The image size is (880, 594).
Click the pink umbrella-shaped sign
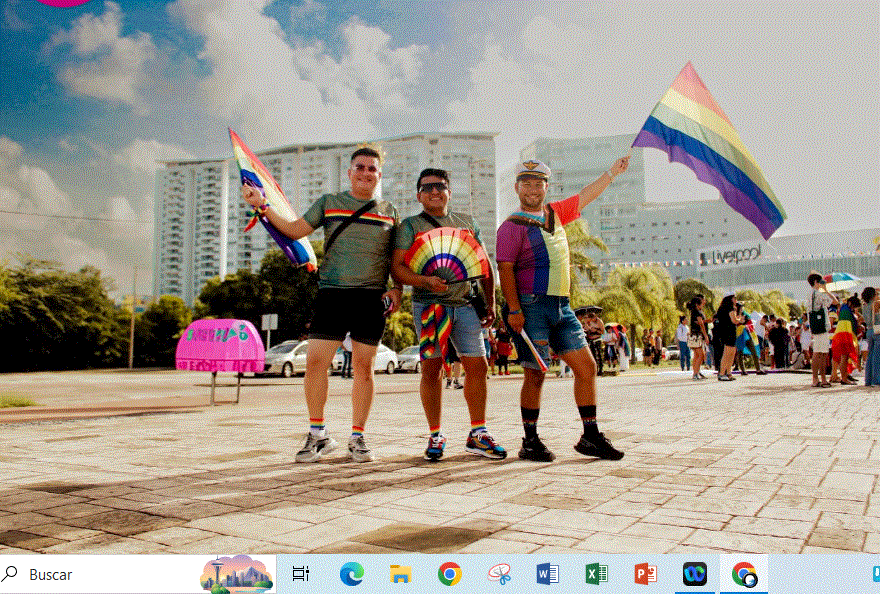click(x=220, y=347)
